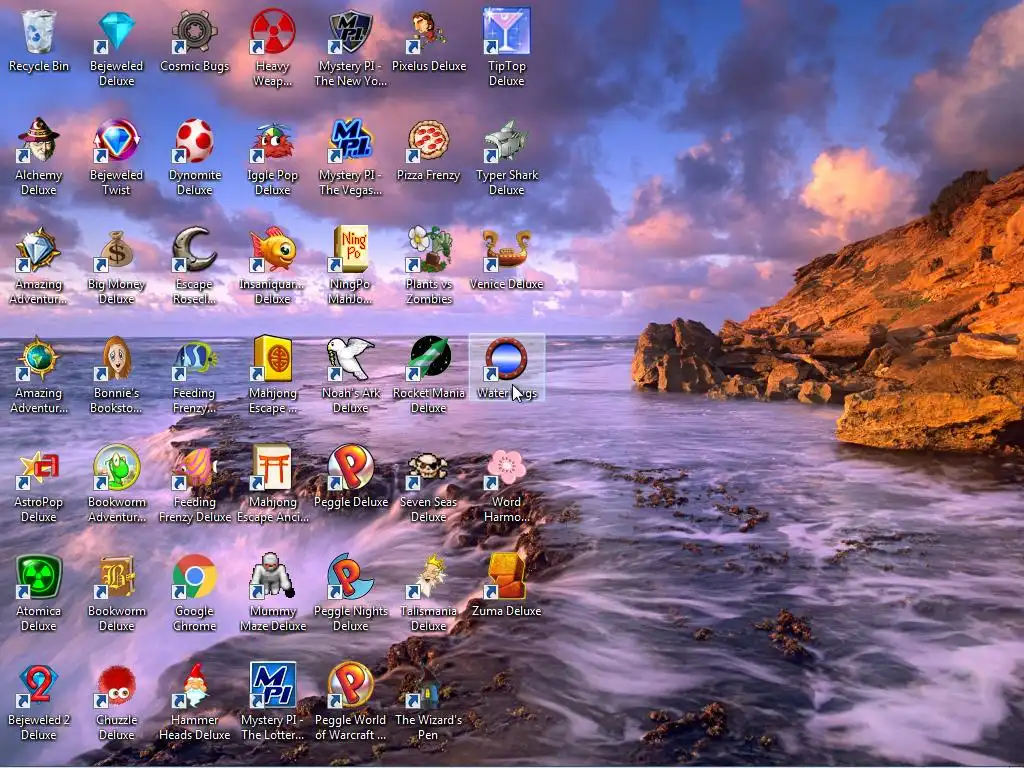Select Mahjong Escape yellow tile icon
This screenshot has width=1024, height=768.
[272, 359]
